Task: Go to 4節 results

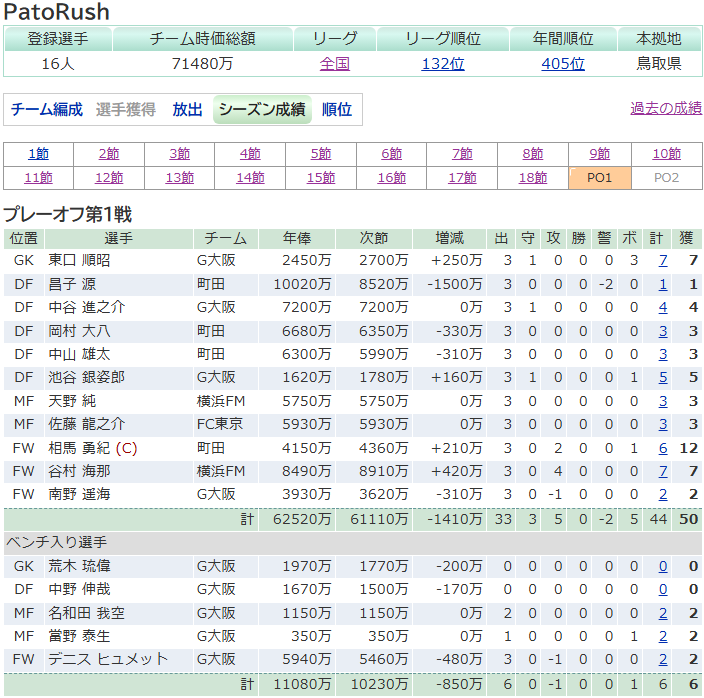Action: pyautogui.click(x=250, y=154)
